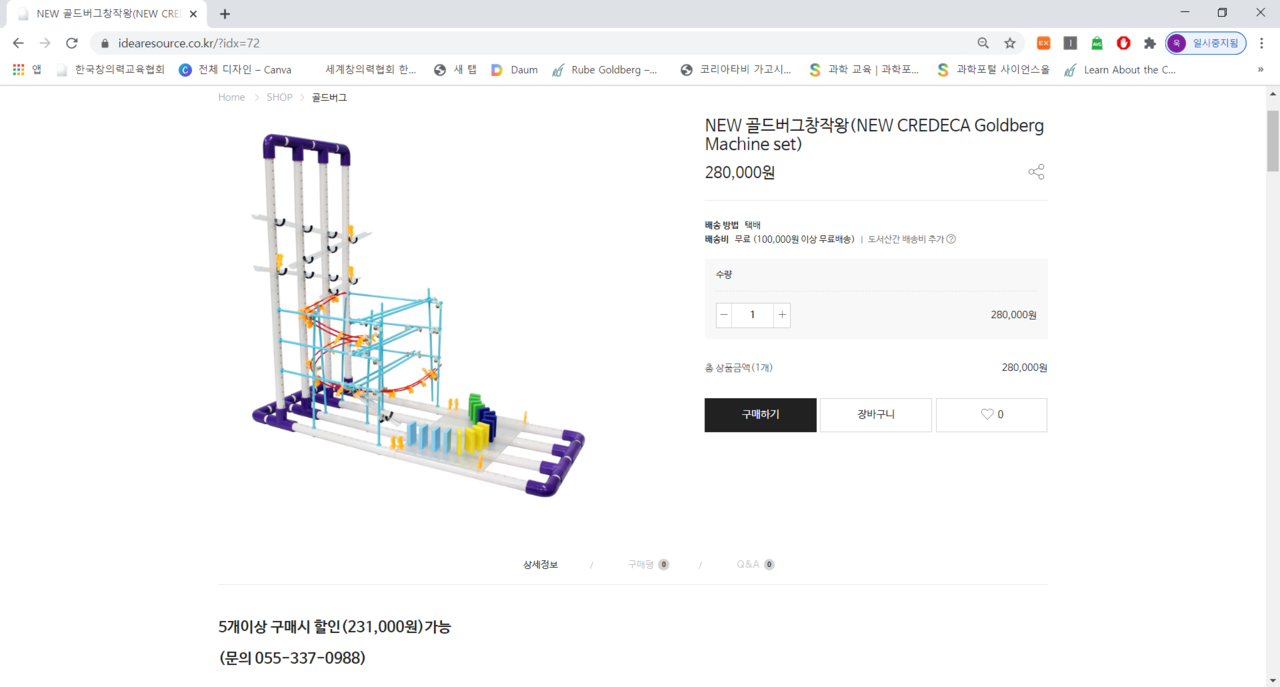Bookmark this page with the star icon
This screenshot has width=1280, height=687.
pyautogui.click(x=1010, y=43)
